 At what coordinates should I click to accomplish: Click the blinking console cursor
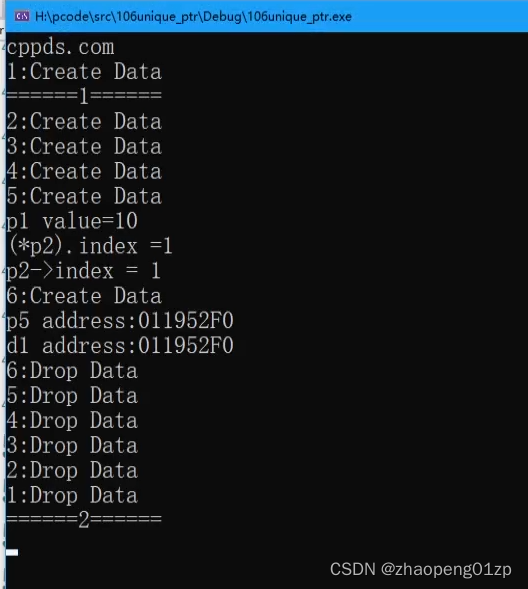[x=12, y=552]
